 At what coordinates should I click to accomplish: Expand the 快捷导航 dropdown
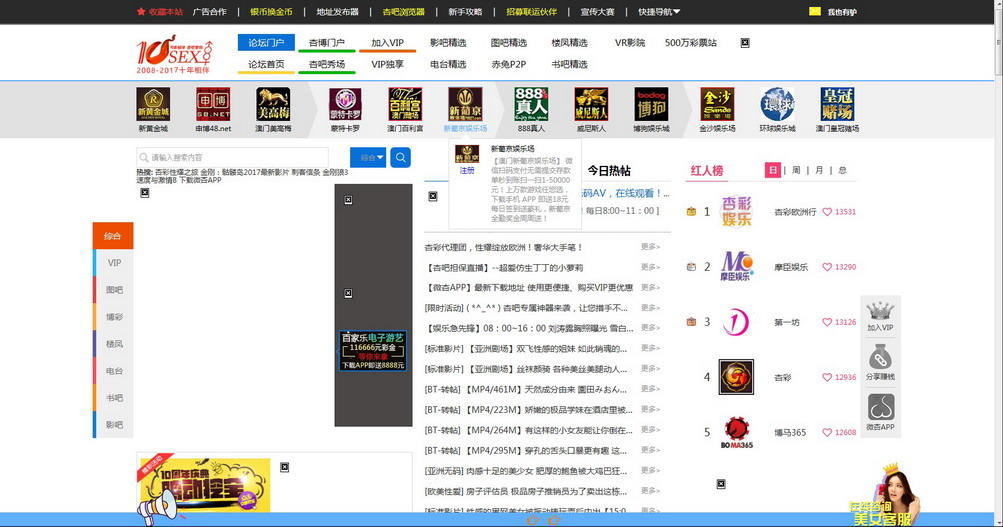pyautogui.click(x=659, y=12)
